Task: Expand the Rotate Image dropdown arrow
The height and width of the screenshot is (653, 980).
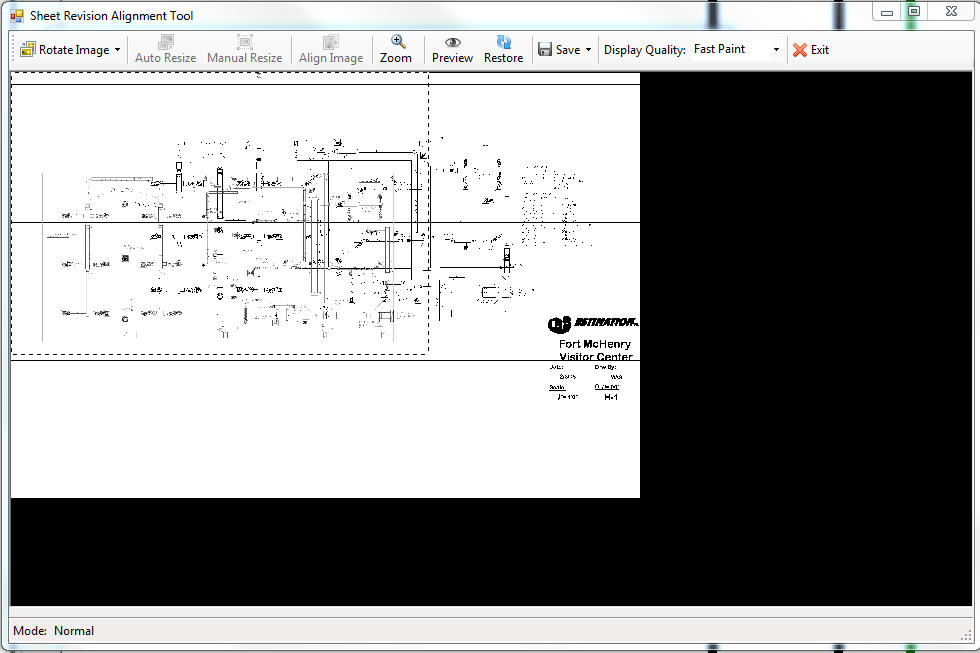Action: point(118,50)
